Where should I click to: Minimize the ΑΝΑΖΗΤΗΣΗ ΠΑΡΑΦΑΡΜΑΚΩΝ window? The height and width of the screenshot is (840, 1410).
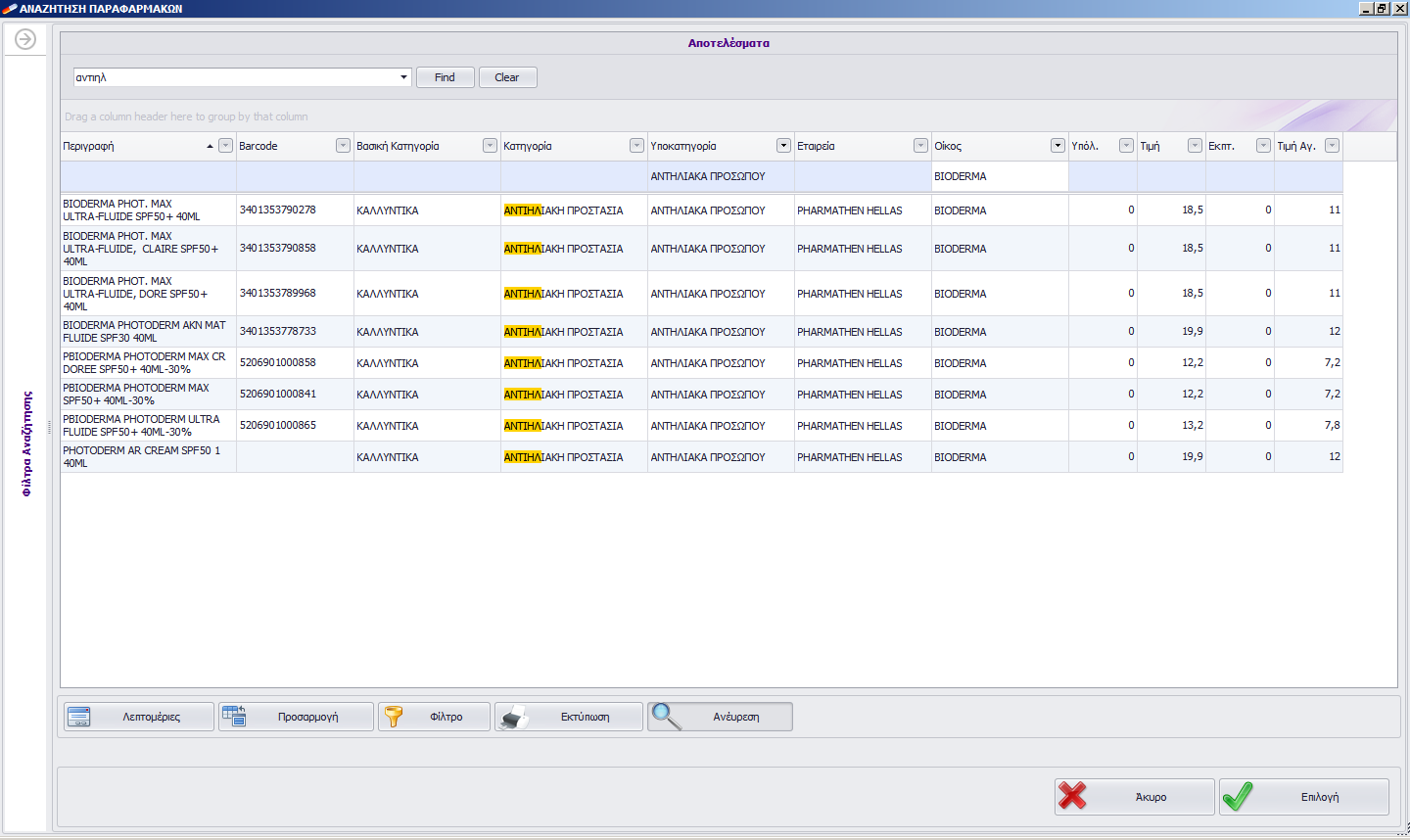point(1366,9)
